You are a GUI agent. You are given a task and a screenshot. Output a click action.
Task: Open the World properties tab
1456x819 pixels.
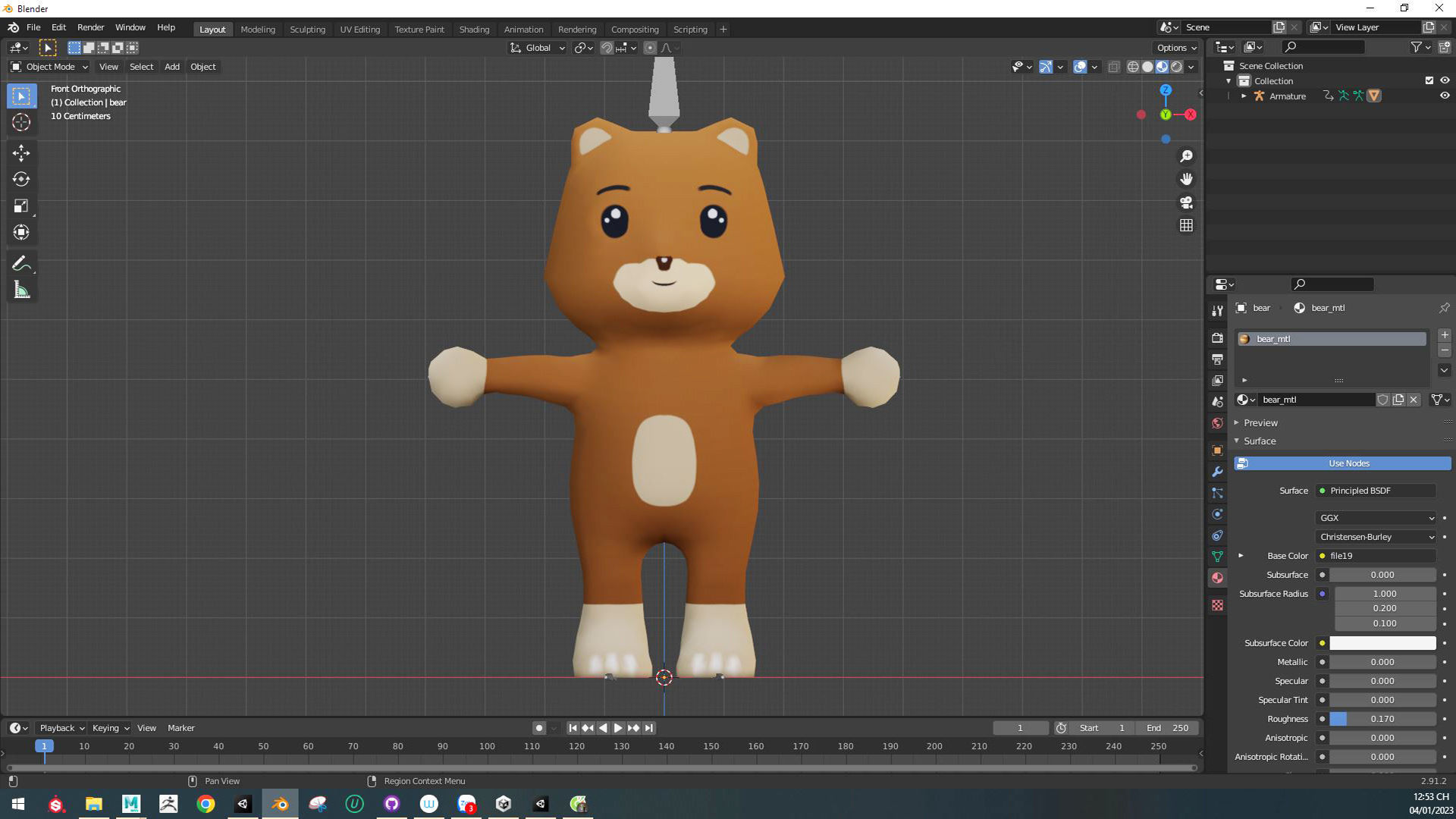point(1217,423)
